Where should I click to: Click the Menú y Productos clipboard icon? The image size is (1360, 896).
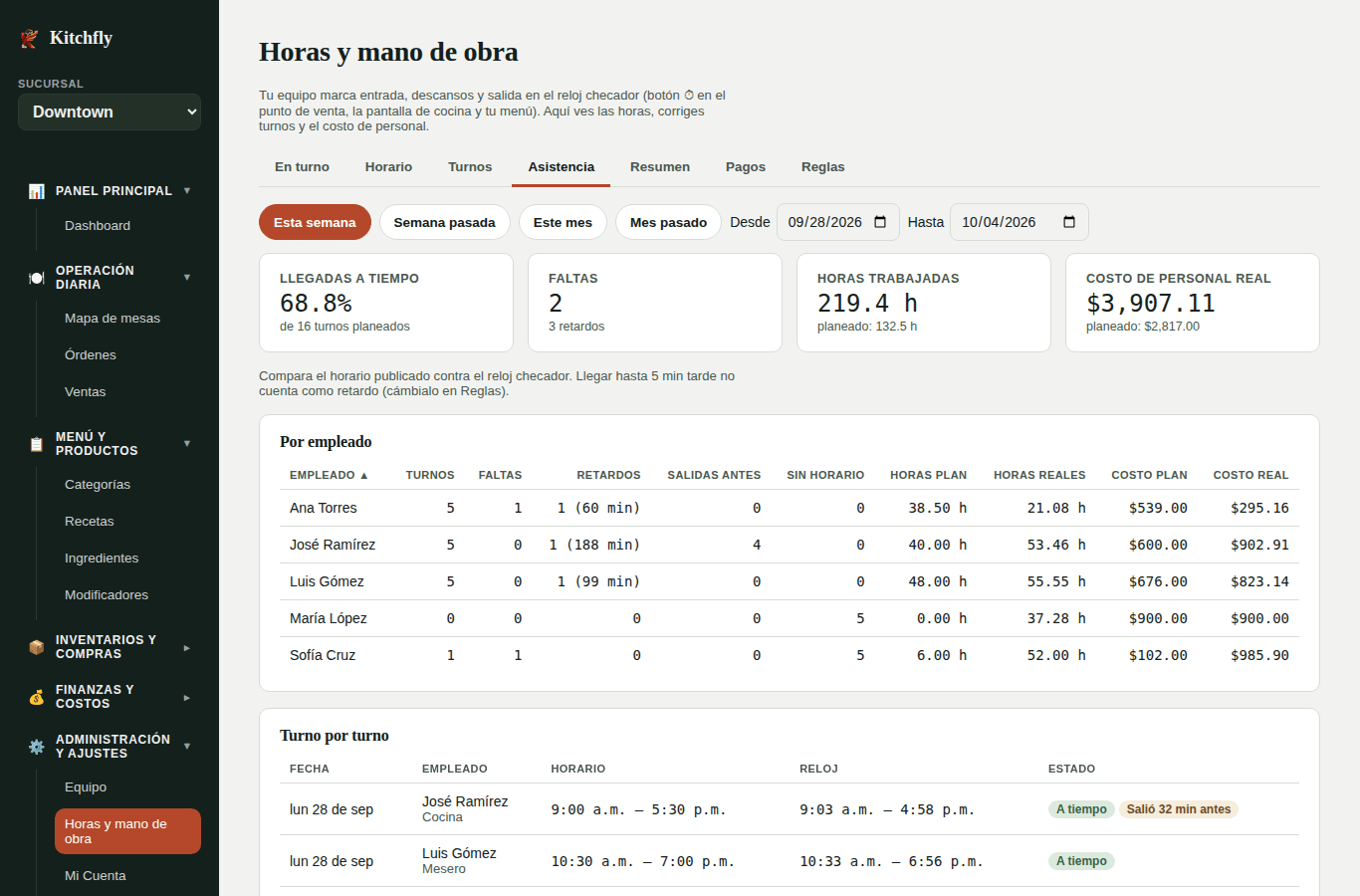pyautogui.click(x=37, y=444)
